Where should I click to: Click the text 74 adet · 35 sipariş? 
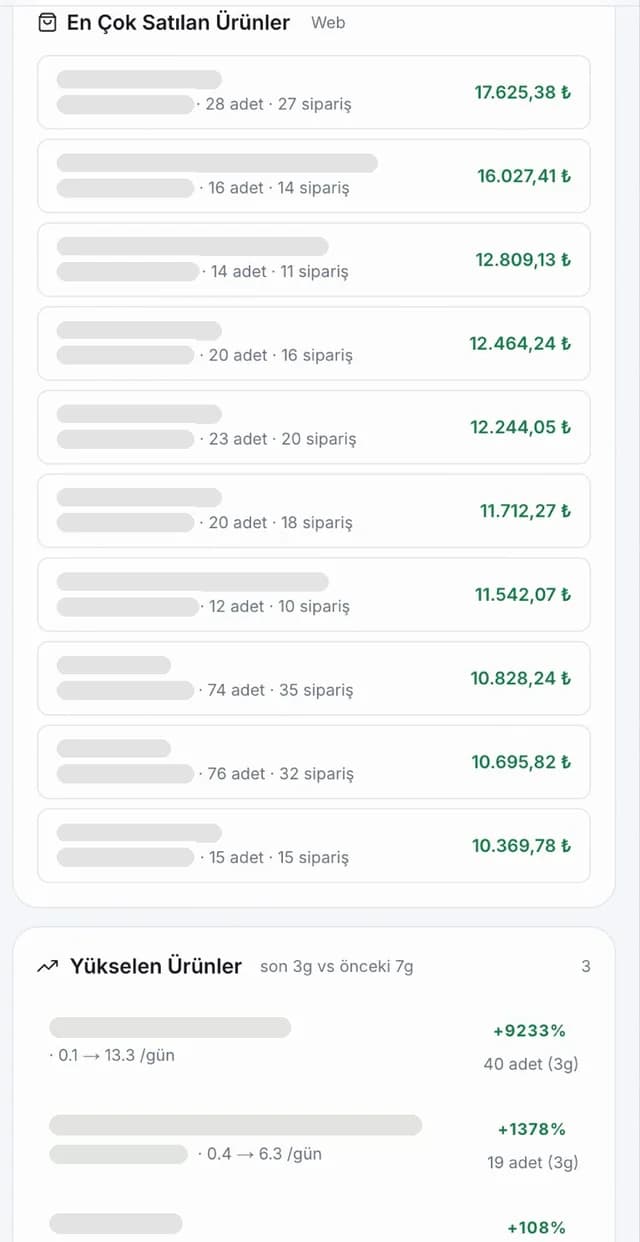(x=280, y=690)
